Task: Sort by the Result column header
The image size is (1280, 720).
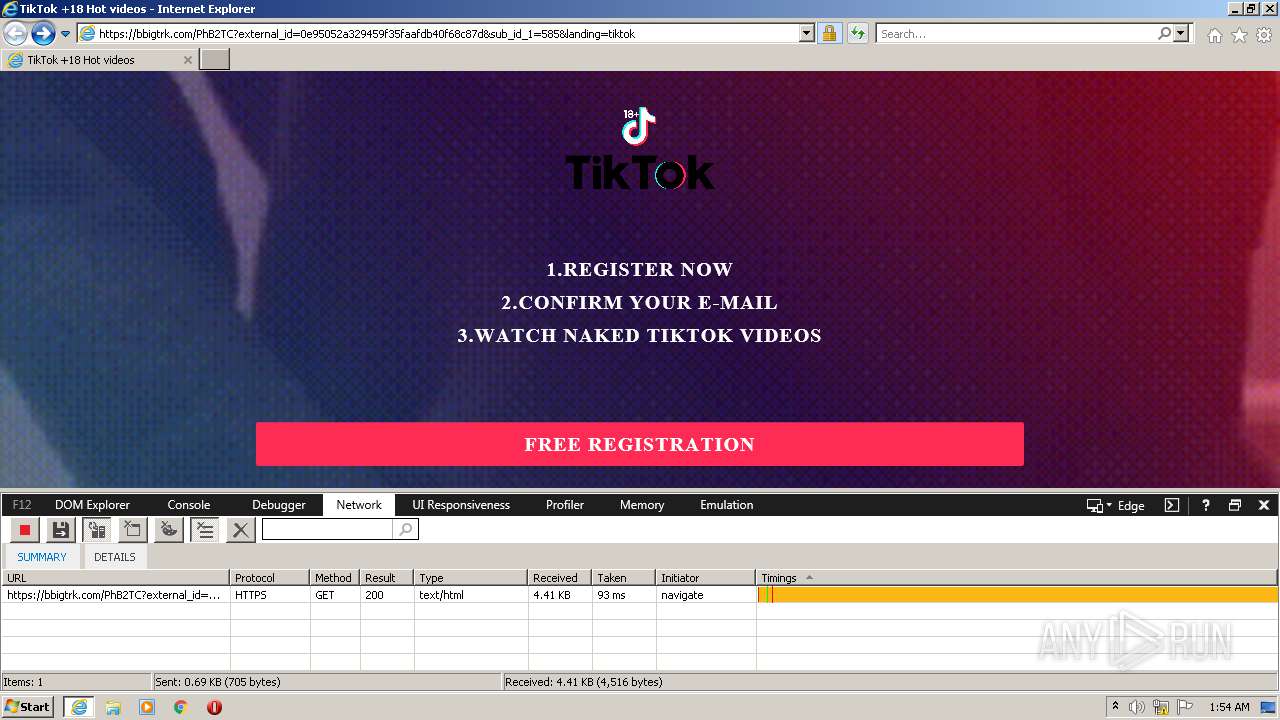Action: 387,578
